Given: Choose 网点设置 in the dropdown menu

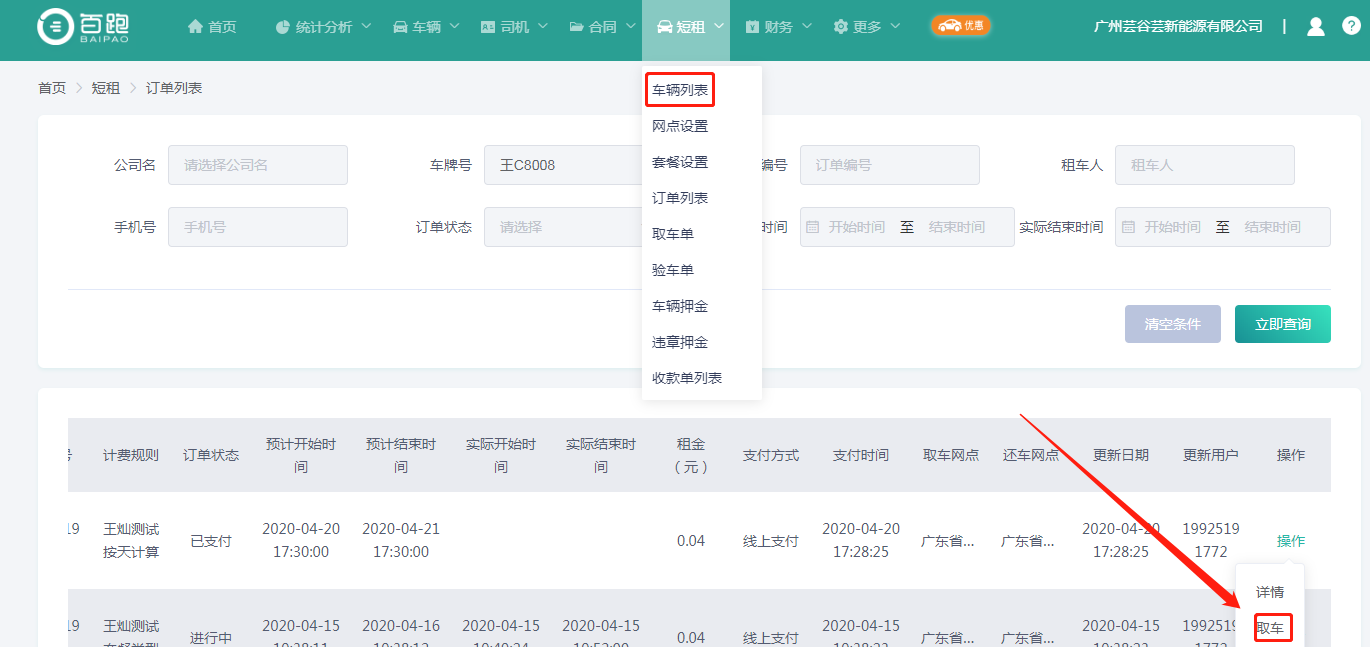Looking at the screenshot, I should click(680, 126).
